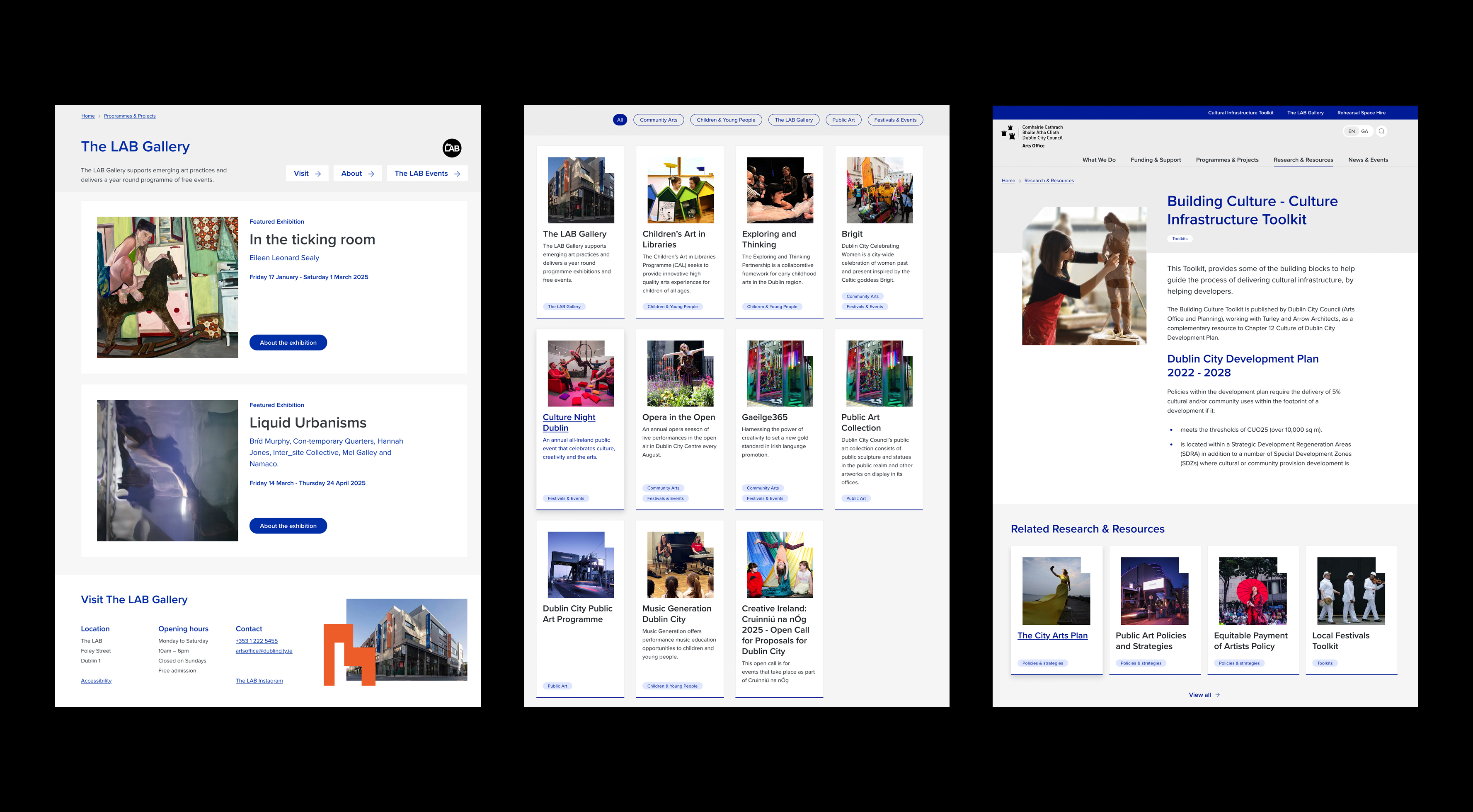
Task: Click the round LAB logo icon
Action: pyautogui.click(x=452, y=148)
